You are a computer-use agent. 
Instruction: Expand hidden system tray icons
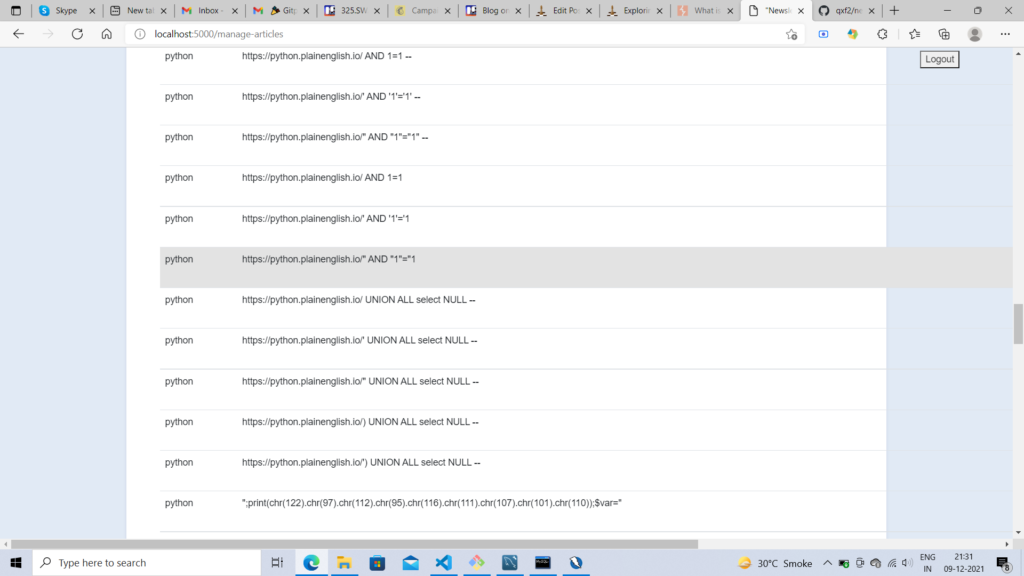coord(829,562)
